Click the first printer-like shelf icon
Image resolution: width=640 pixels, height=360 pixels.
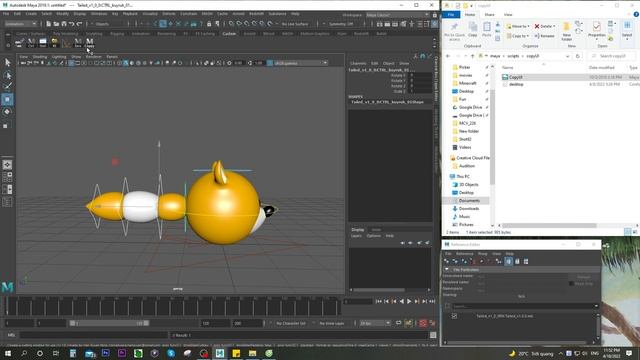(19, 42)
